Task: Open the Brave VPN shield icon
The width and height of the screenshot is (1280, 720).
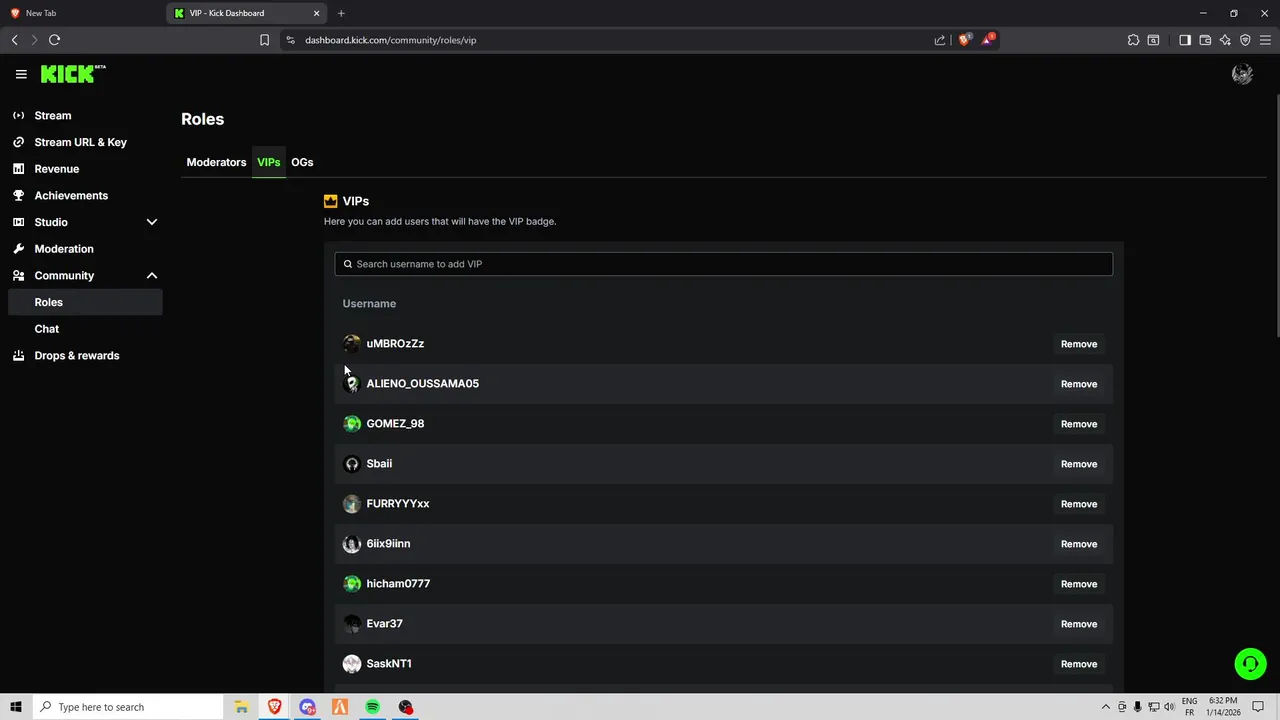Action: pyautogui.click(x=1245, y=40)
